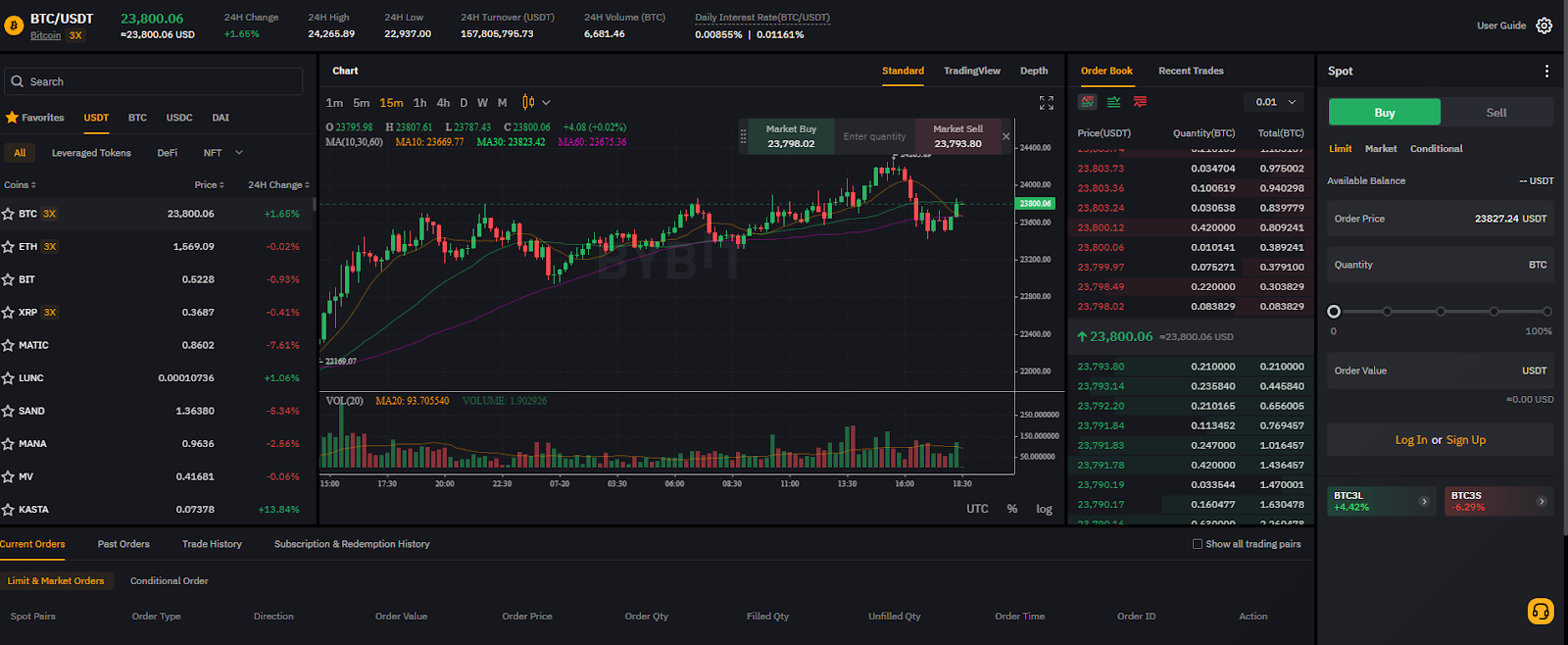Click the green Buy button
The image size is (1568, 645).
coord(1385,112)
